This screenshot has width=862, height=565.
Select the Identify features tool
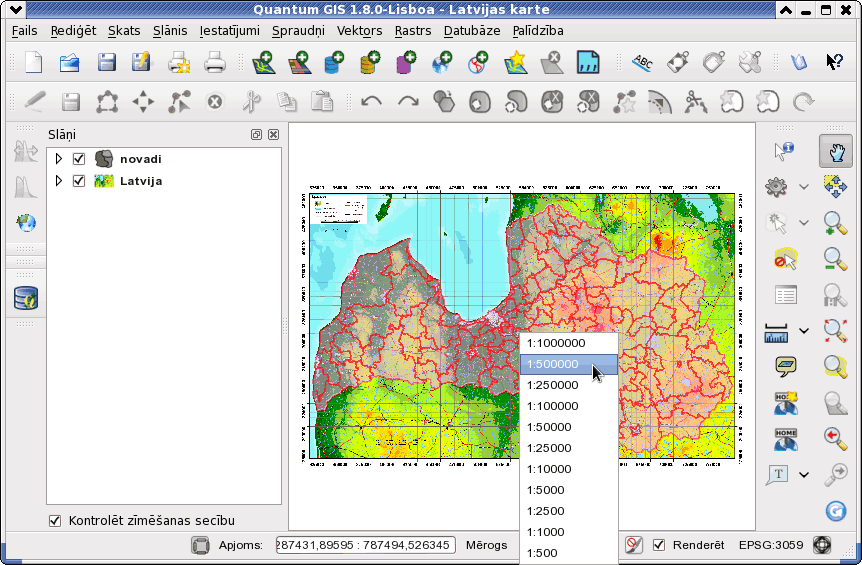(783, 151)
